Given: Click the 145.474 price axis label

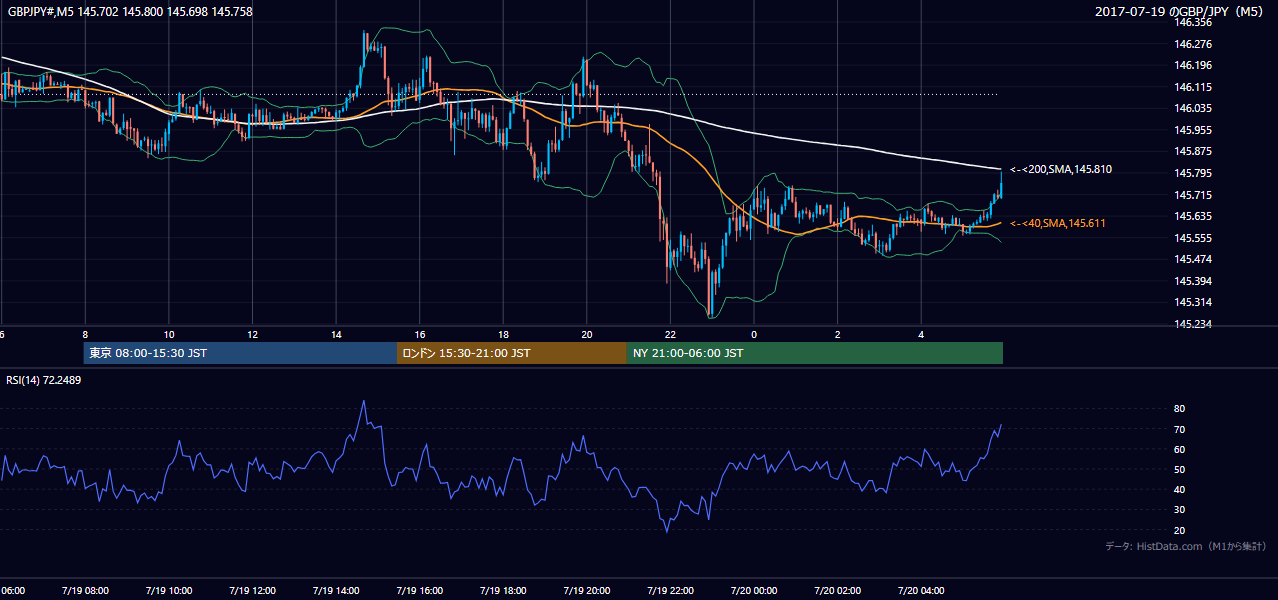Looking at the screenshot, I should pyautogui.click(x=1193, y=259).
